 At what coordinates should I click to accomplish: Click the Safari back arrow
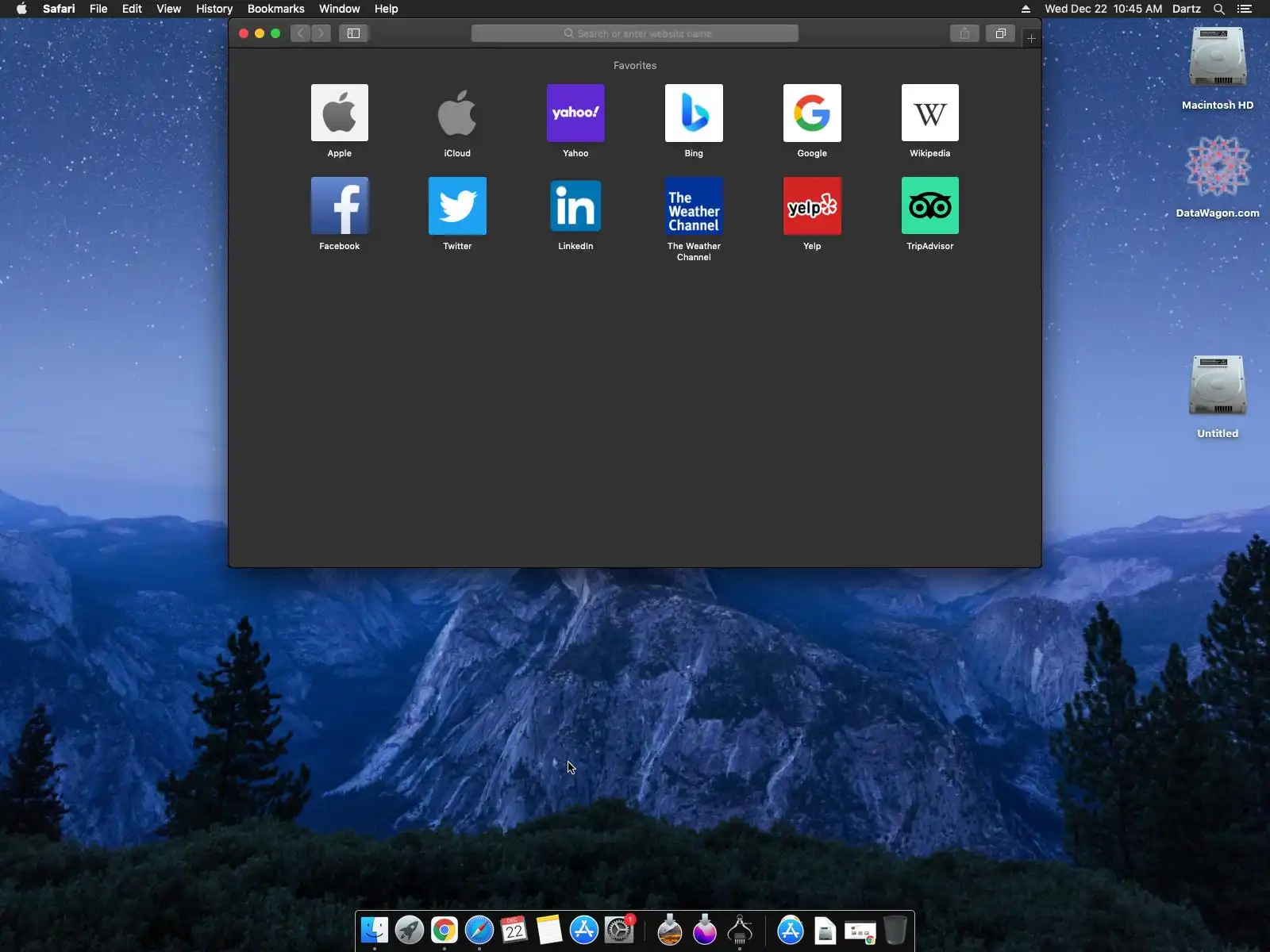[300, 33]
